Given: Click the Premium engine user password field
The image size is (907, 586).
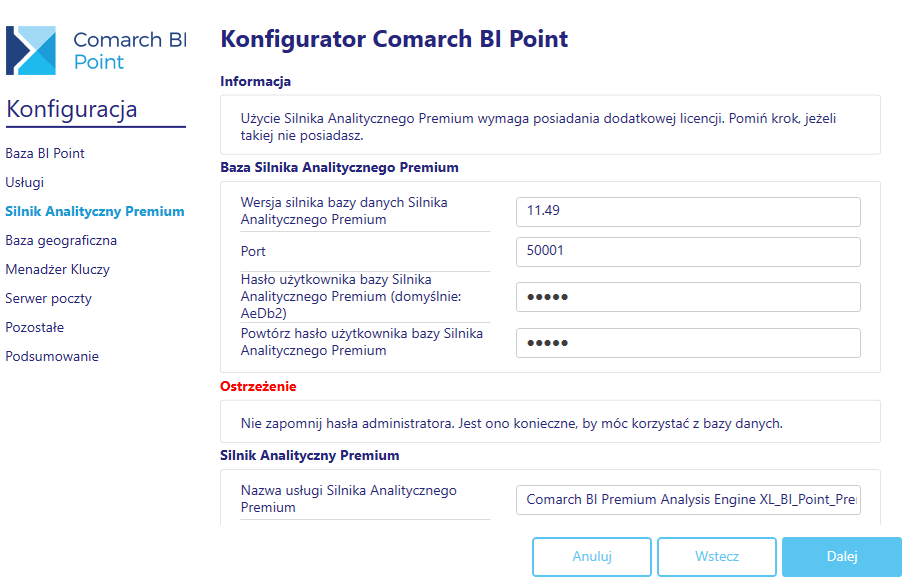Looking at the screenshot, I should [x=688, y=297].
